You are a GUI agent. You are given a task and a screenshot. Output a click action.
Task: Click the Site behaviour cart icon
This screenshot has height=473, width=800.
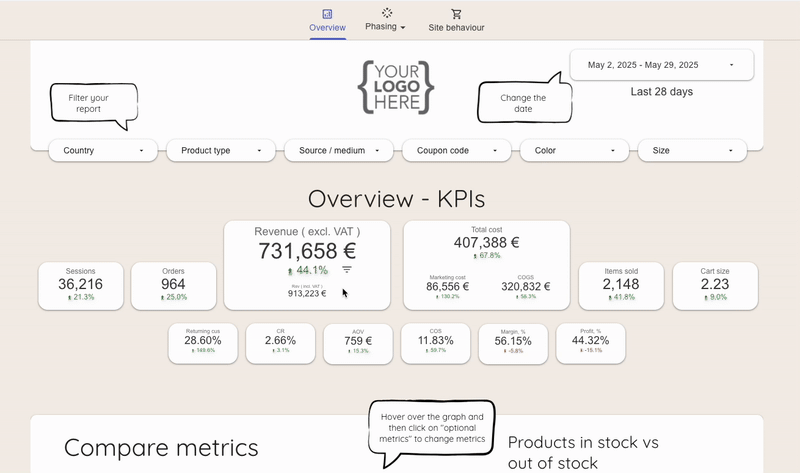click(456, 14)
